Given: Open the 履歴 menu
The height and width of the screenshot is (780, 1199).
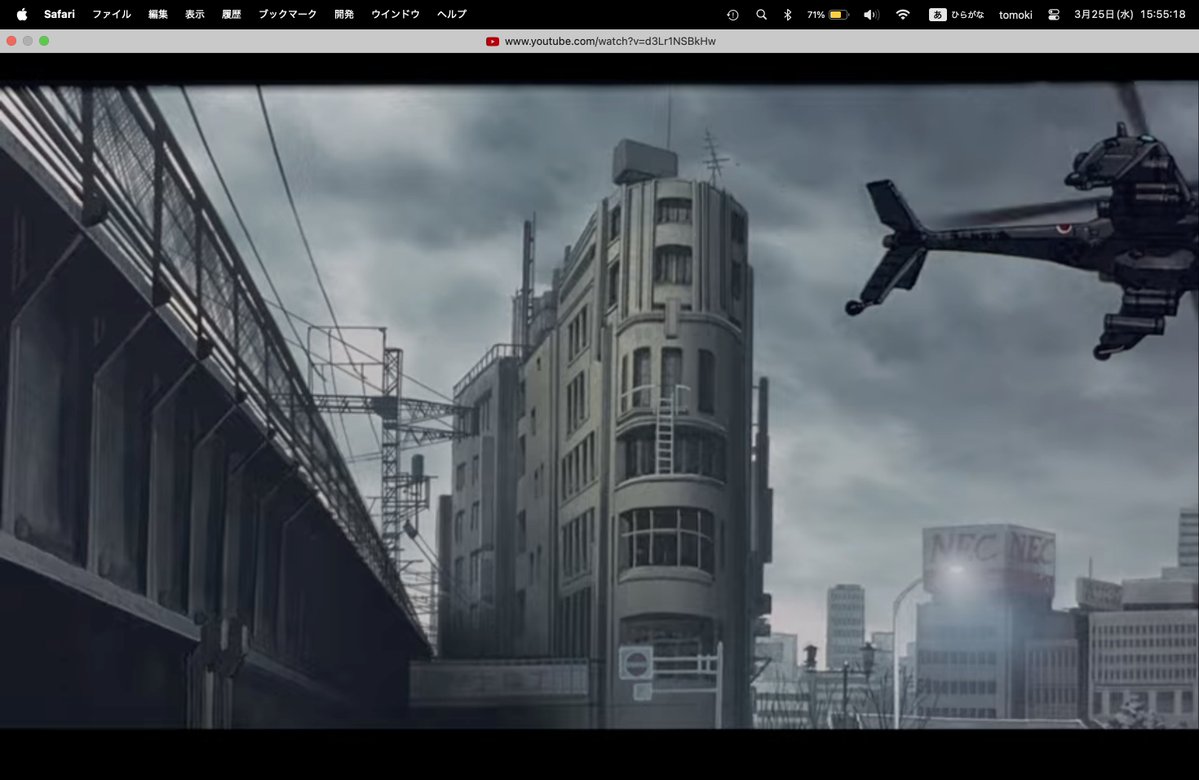Looking at the screenshot, I should coord(232,14).
